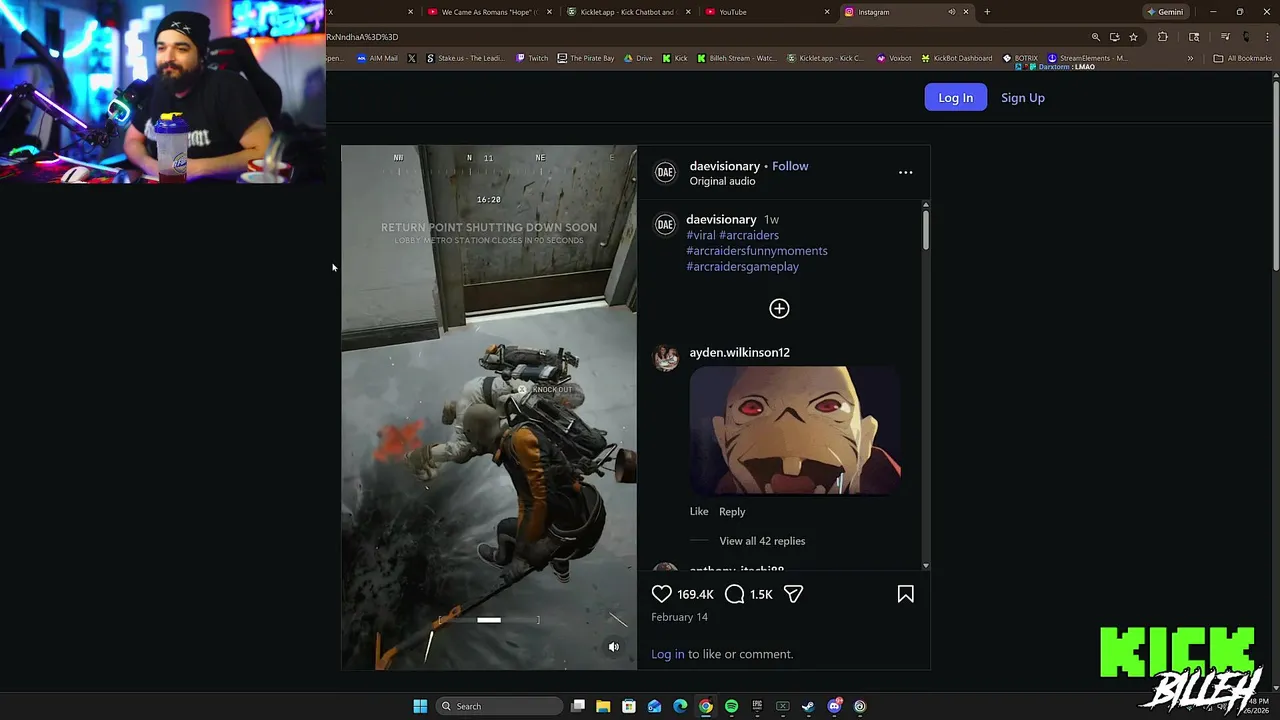Image resolution: width=1280 pixels, height=720 pixels.
Task: Switch to the Kicklet.app tab
Action: (x=627, y=12)
